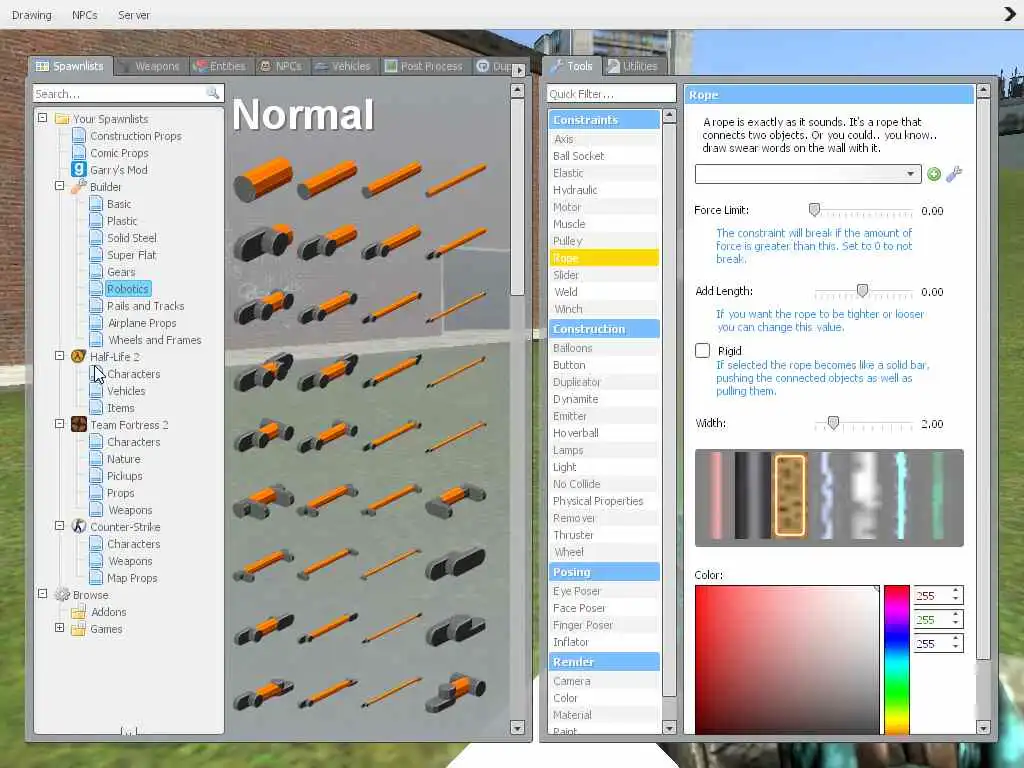Click the Team Fortress 2 icon
The height and width of the screenshot is (768, 1024).
(78, 424)
